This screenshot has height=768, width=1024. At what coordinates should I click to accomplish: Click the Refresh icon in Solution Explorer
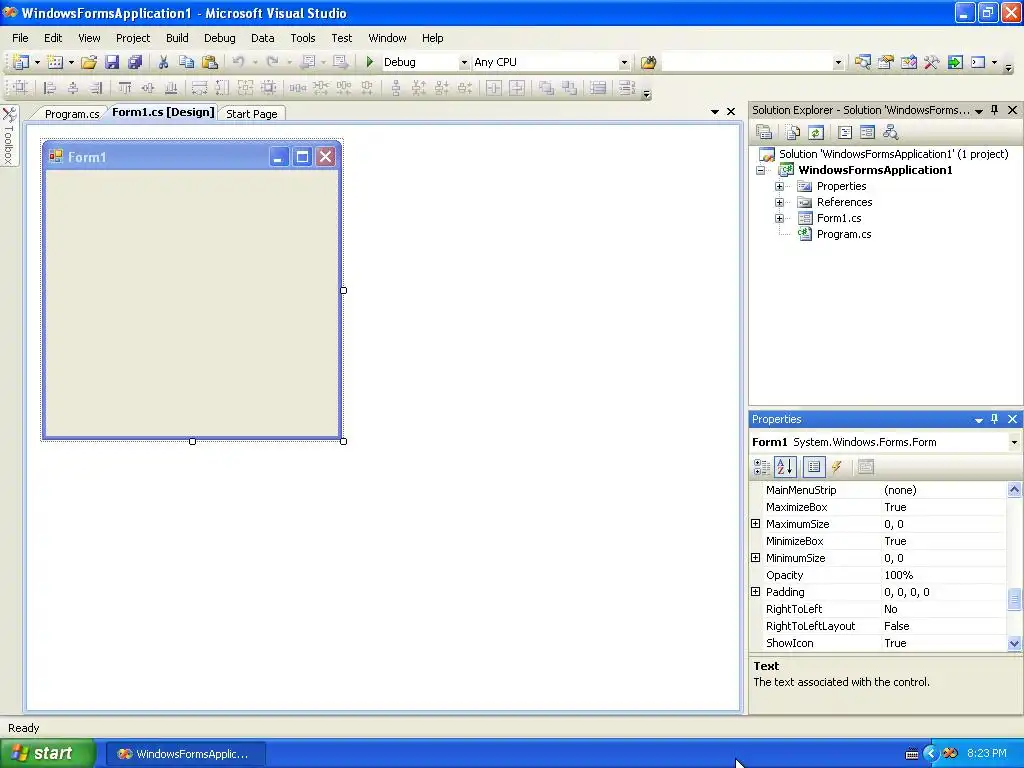(816, 133)
